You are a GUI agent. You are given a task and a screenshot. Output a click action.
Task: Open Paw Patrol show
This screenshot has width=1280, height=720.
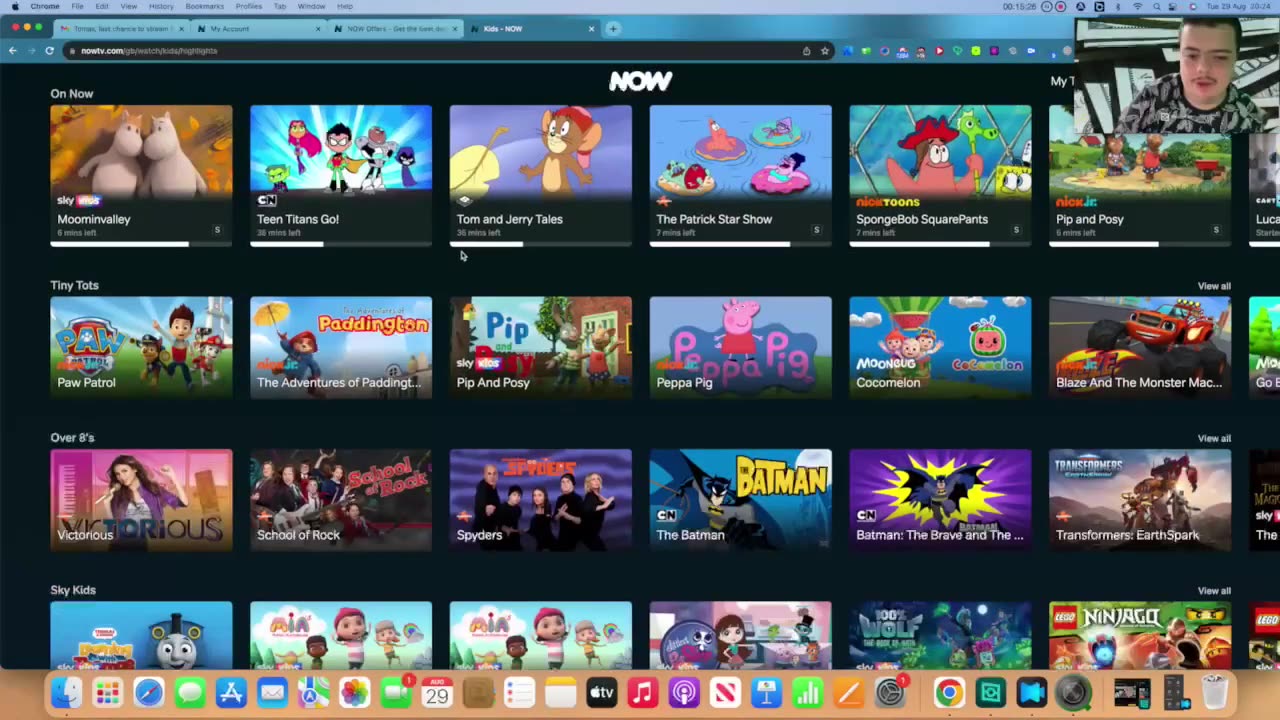pos(141,347)
